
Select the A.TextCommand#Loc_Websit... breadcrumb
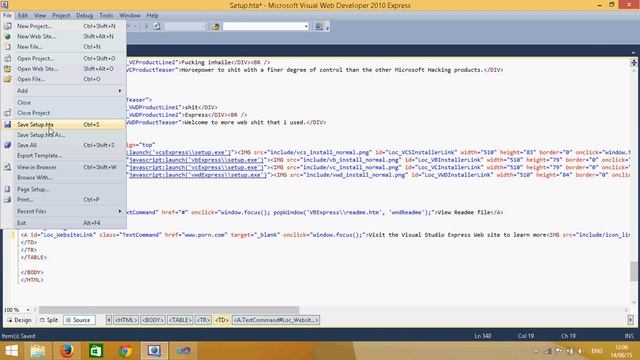tap(276, 320)
